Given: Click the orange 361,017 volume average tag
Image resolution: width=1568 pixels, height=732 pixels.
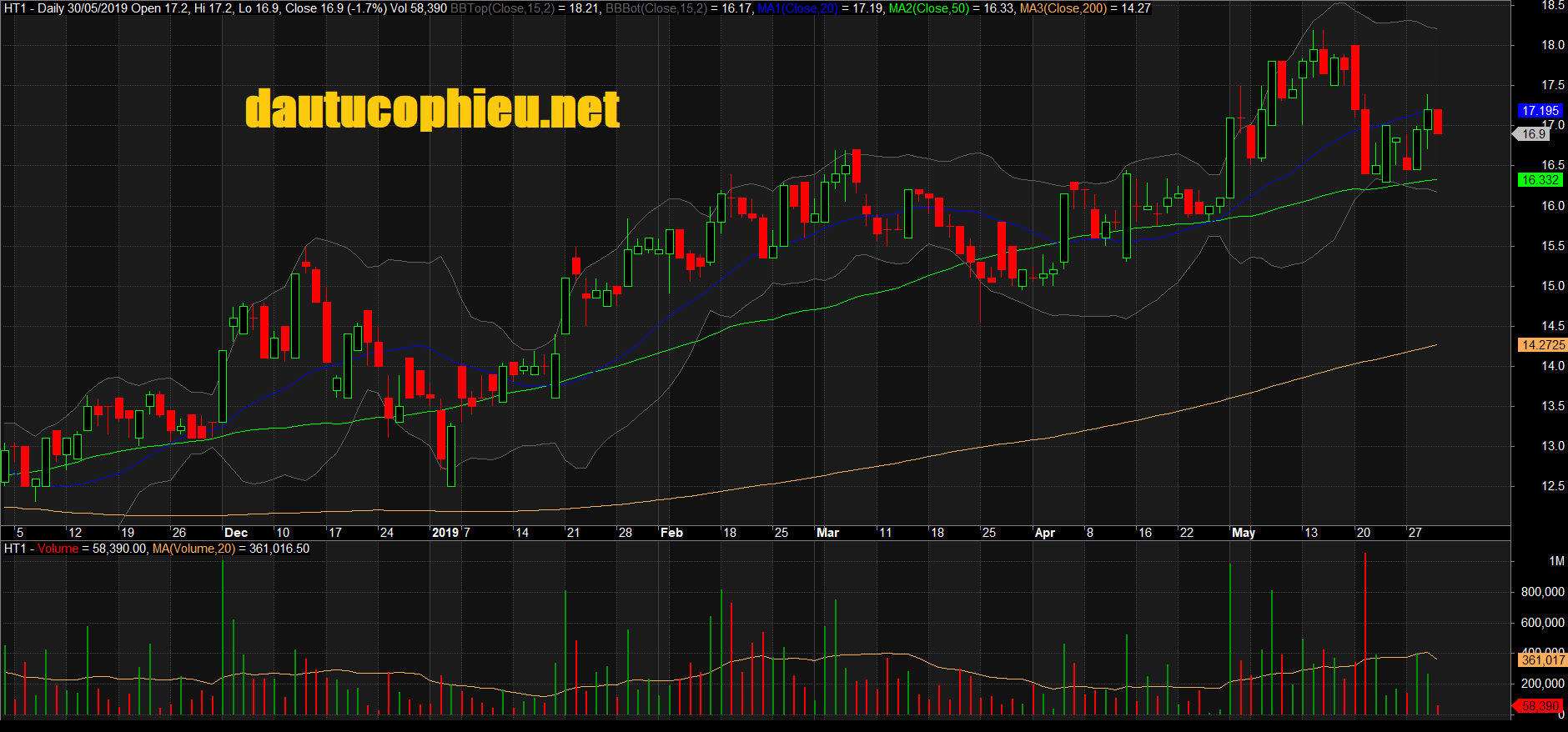Looking at the screenshot, I should [x=1543, y=660].
